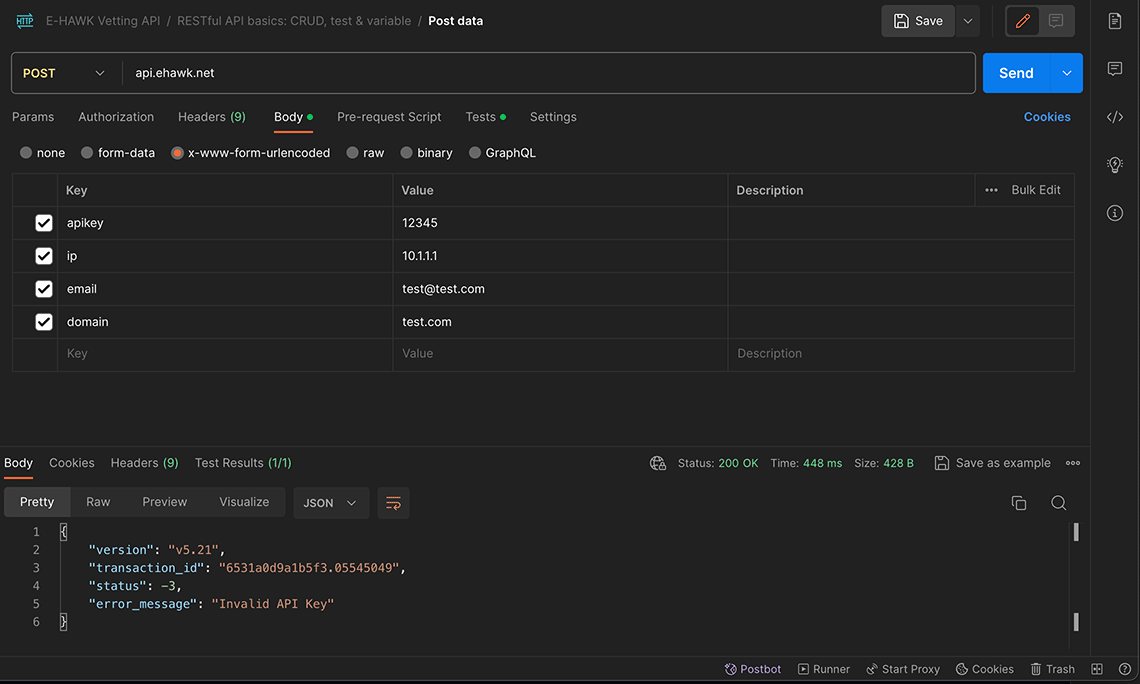Open the JSON response format dropdown
1140x684 pixels.
(331, 503)
